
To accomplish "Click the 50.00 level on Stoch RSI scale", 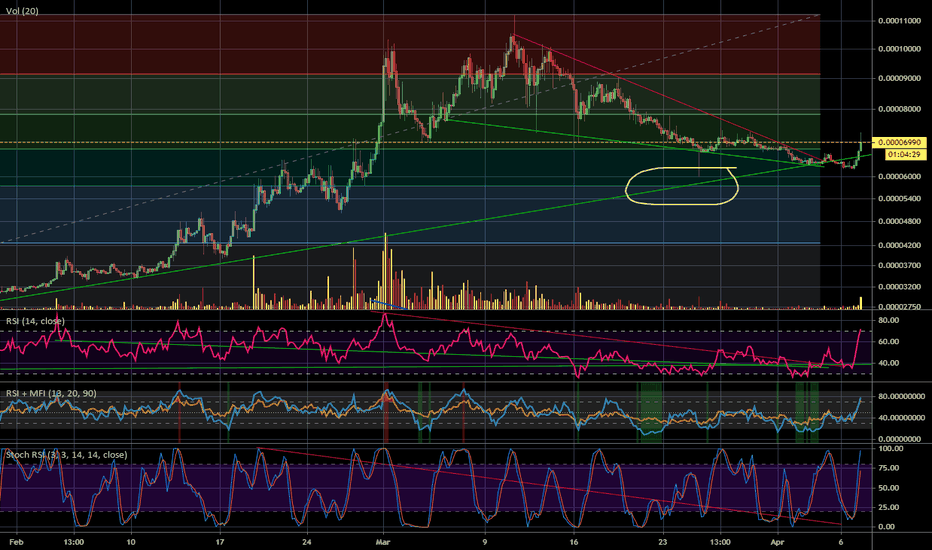I will tap(888, 488).
